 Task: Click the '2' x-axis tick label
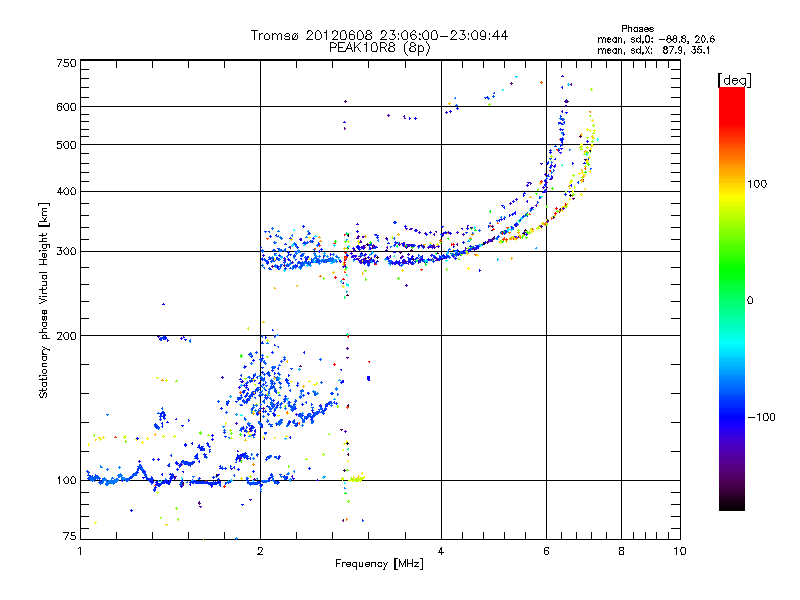(x=260, y=551)
